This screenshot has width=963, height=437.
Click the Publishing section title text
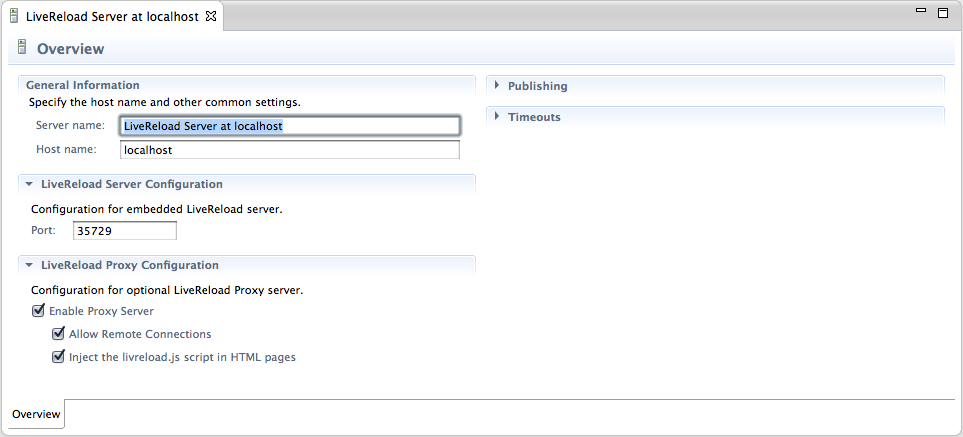coord(537,86)
